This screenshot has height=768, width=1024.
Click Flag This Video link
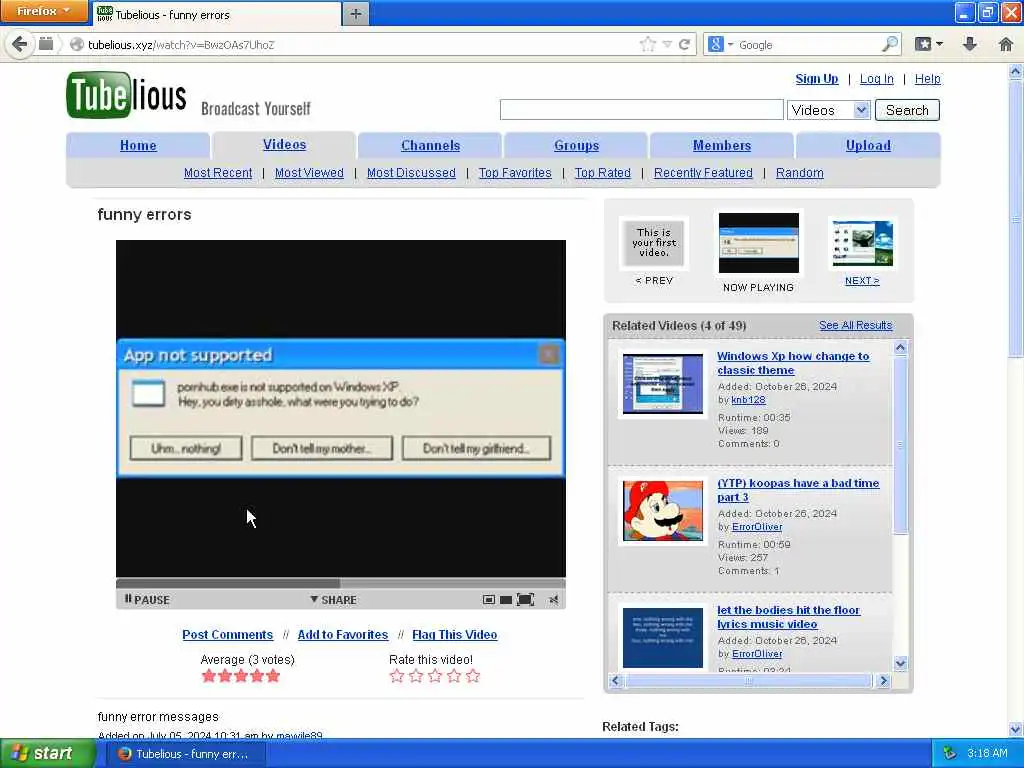click(455, 634)
